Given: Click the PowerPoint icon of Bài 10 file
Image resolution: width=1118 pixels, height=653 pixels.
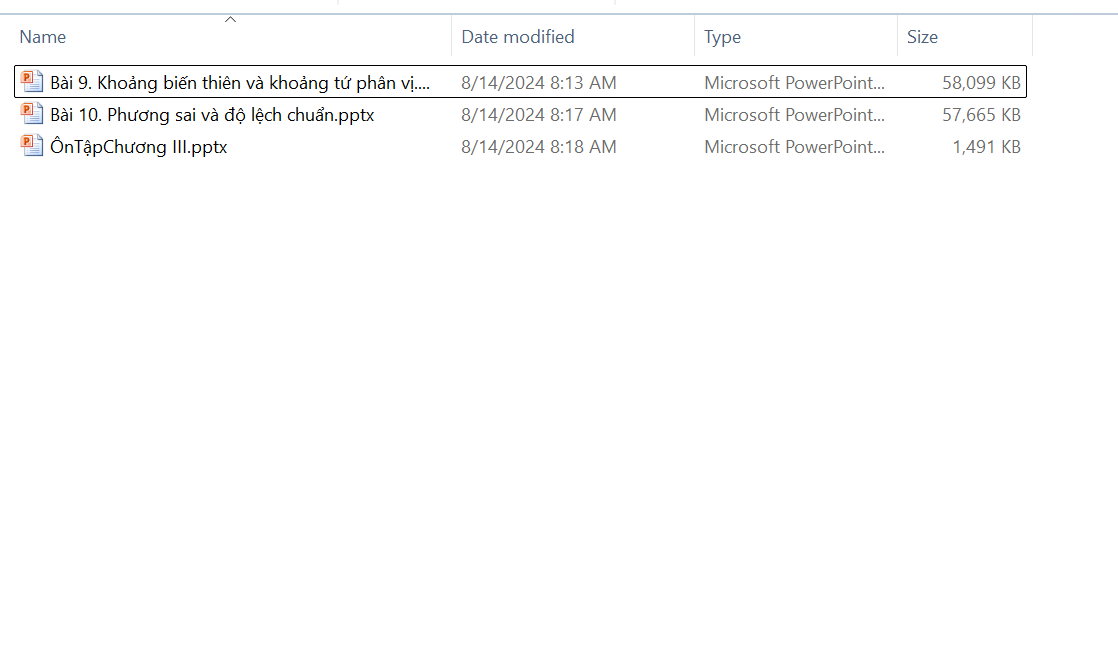Looking at the screenshot, I should click(x=32, y=114).
